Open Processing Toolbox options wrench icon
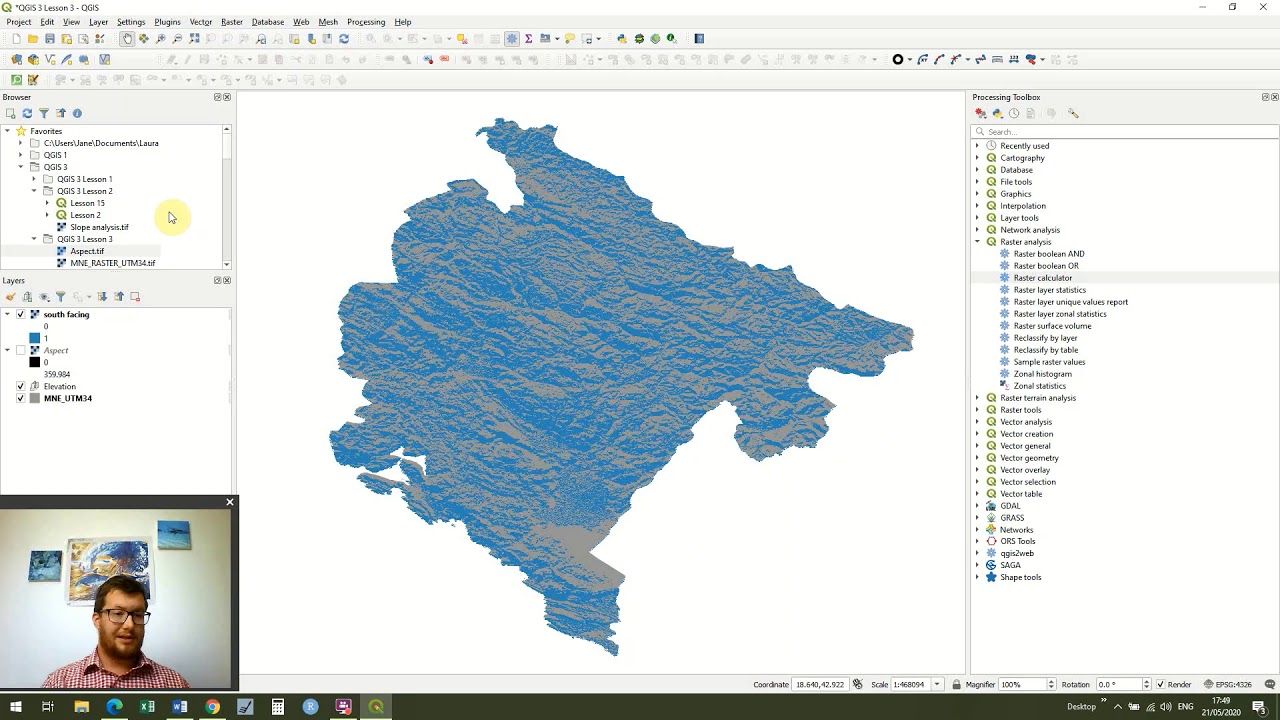Screen dimensions: 1280x720 pyautogui.click(x=1073, y=114)
